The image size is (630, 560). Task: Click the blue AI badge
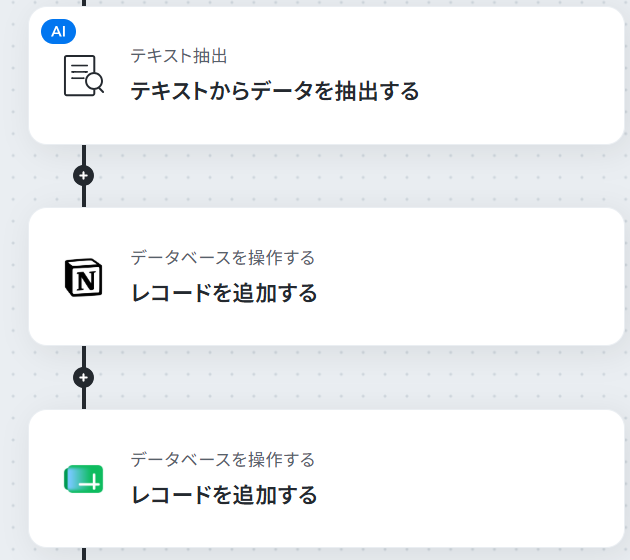[58, 31]
